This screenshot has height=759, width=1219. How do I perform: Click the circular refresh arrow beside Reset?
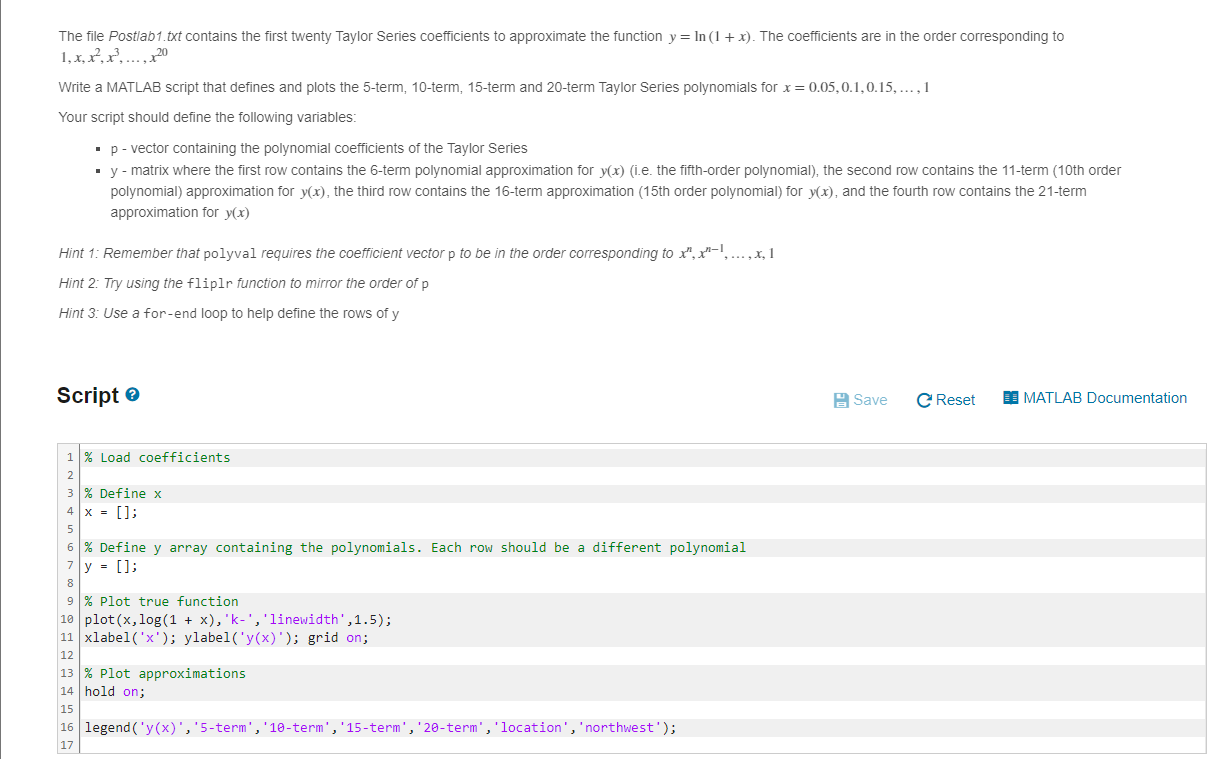[x=922, y=399]
